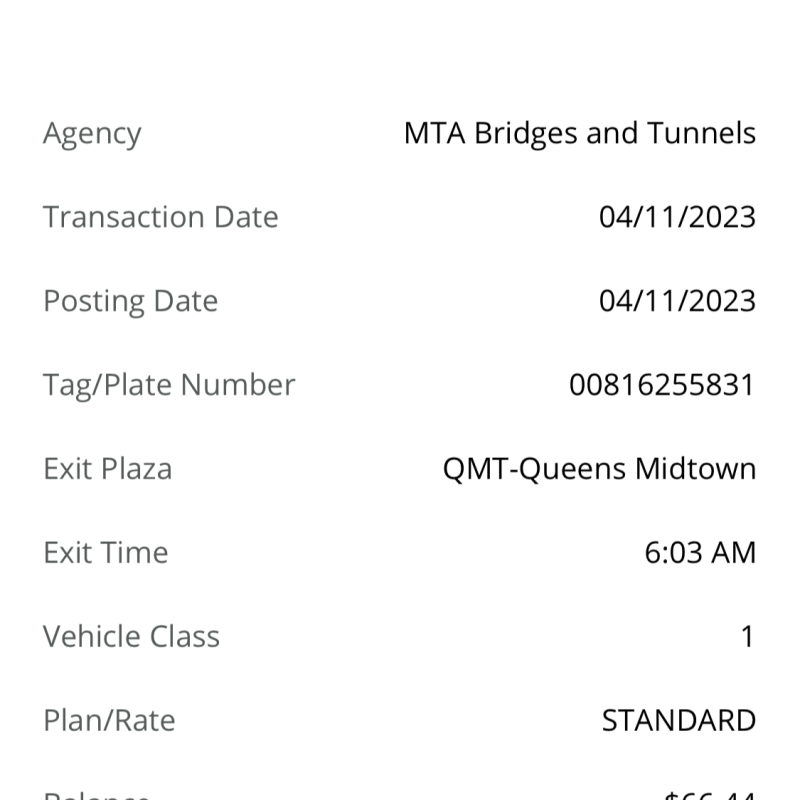Click the Plan/Rate label
Viewport: 800px width, 800px height.
(x=109, y=720)
